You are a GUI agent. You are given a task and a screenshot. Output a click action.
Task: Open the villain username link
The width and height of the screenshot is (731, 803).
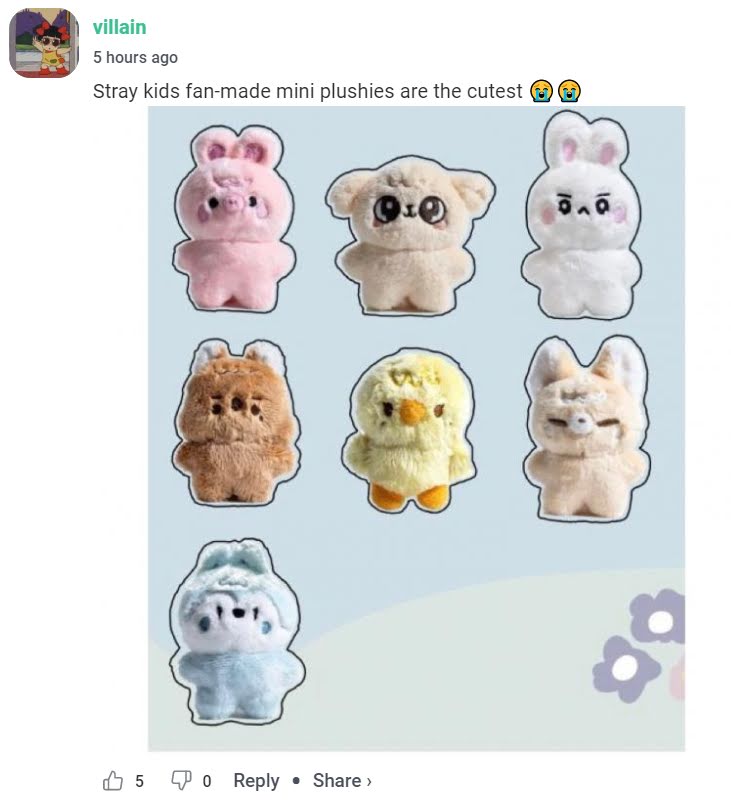click(x=119, y=27)
